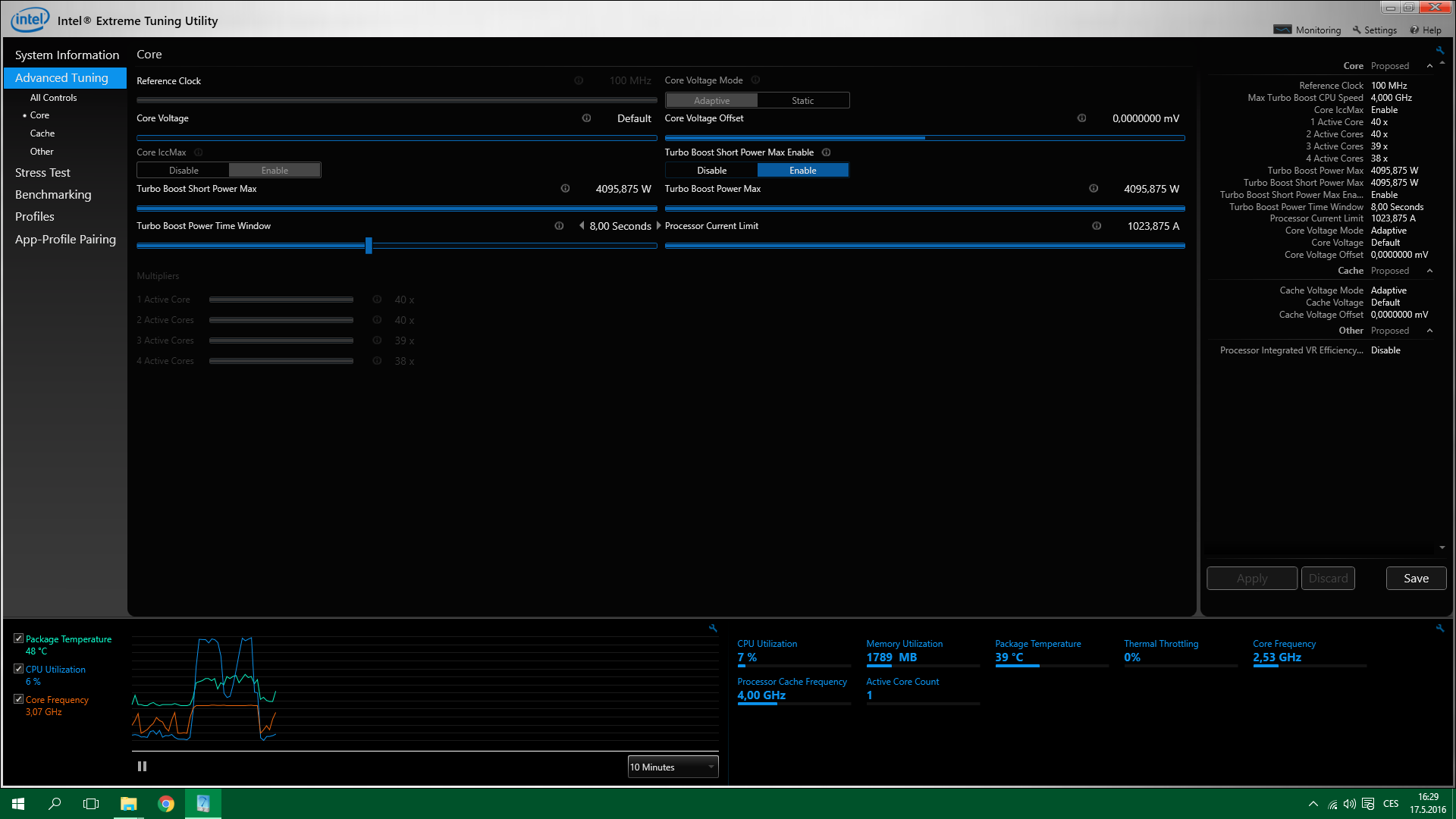Uncheck the Package Temperature checkbox
Image resolution: width=1456 pixels, height=819 pixels.
(19, 639)
